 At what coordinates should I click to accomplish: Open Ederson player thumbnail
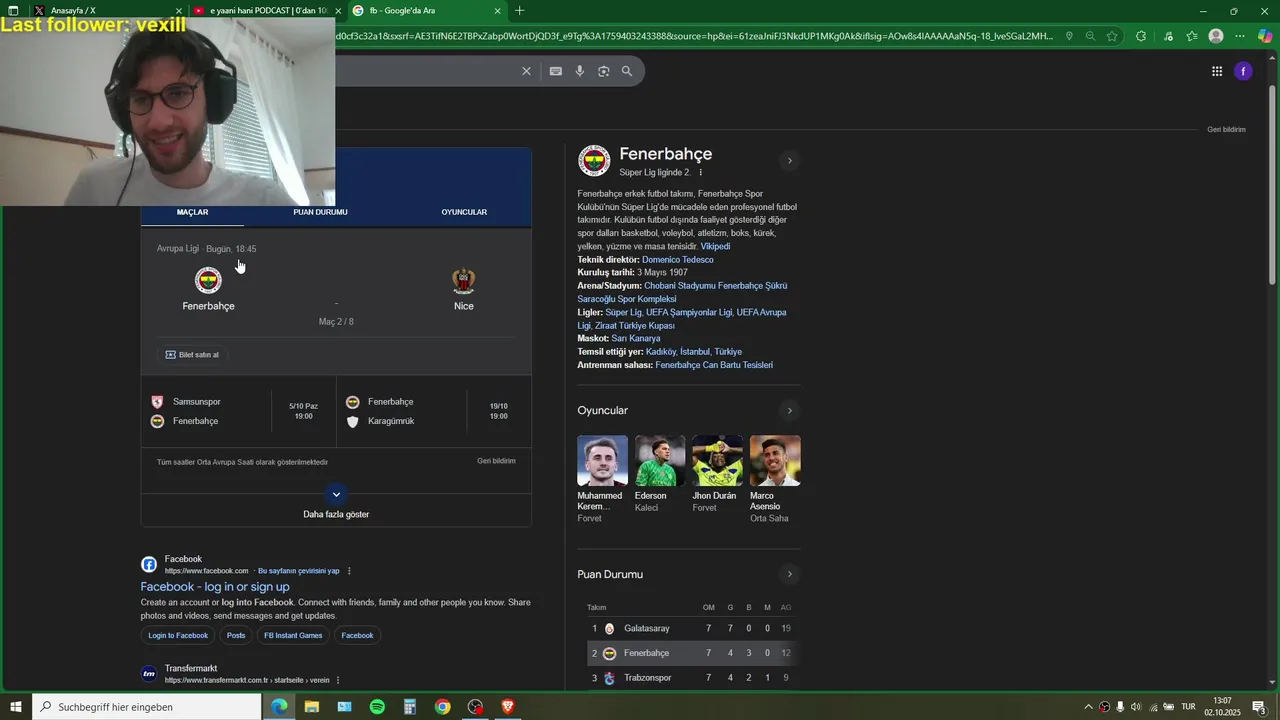660,461
